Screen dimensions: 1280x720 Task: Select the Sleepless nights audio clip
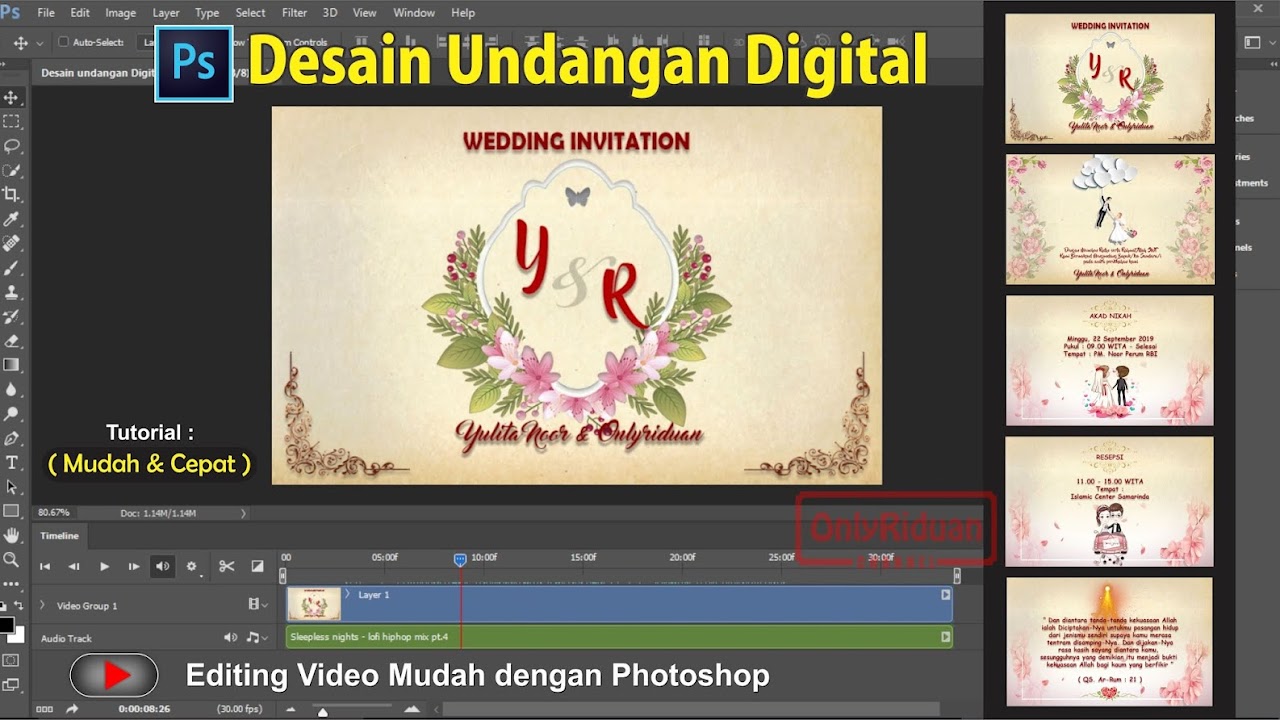pyautogui.click(x=619, y=637)
